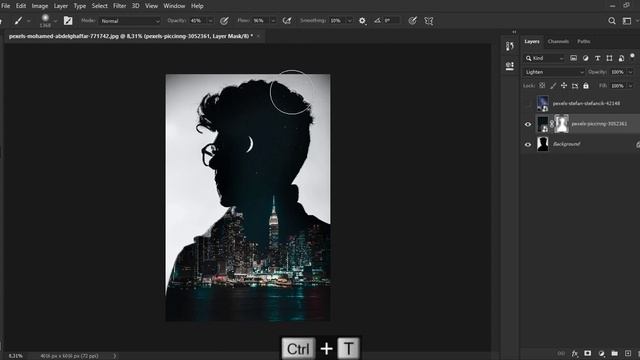Lock transparent pixels icon

click(x=542, y=86)
